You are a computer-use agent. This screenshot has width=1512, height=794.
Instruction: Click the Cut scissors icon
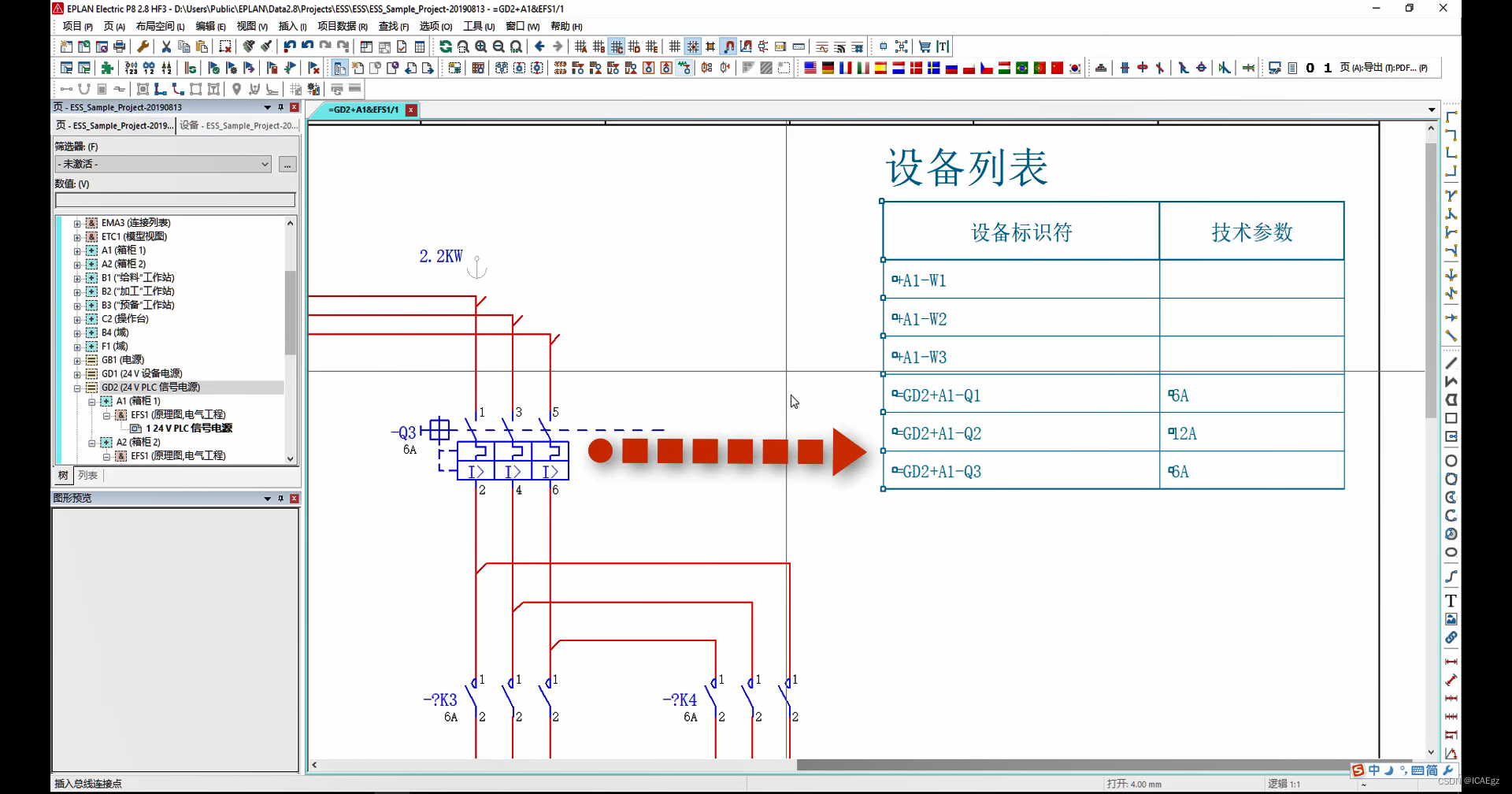[166, 47]
